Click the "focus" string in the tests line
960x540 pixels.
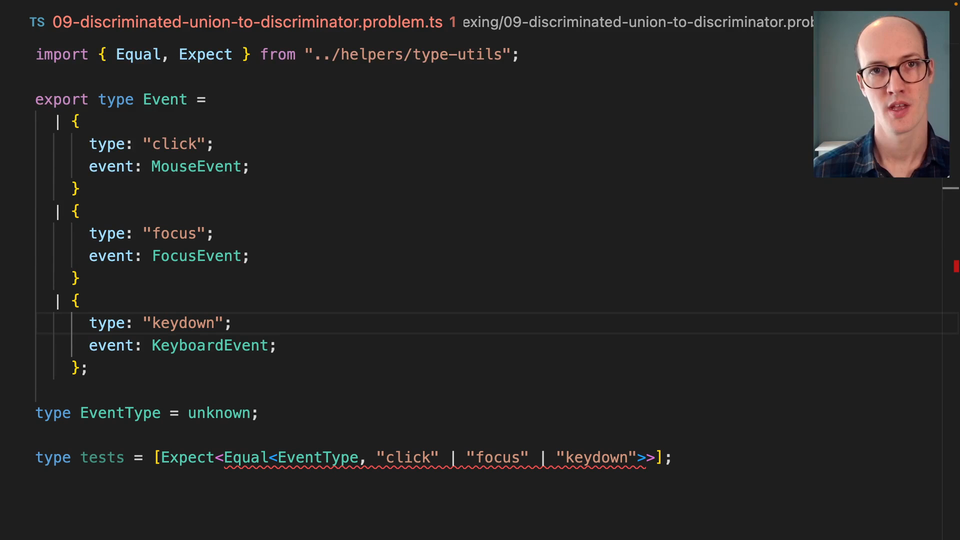[497, 457]
